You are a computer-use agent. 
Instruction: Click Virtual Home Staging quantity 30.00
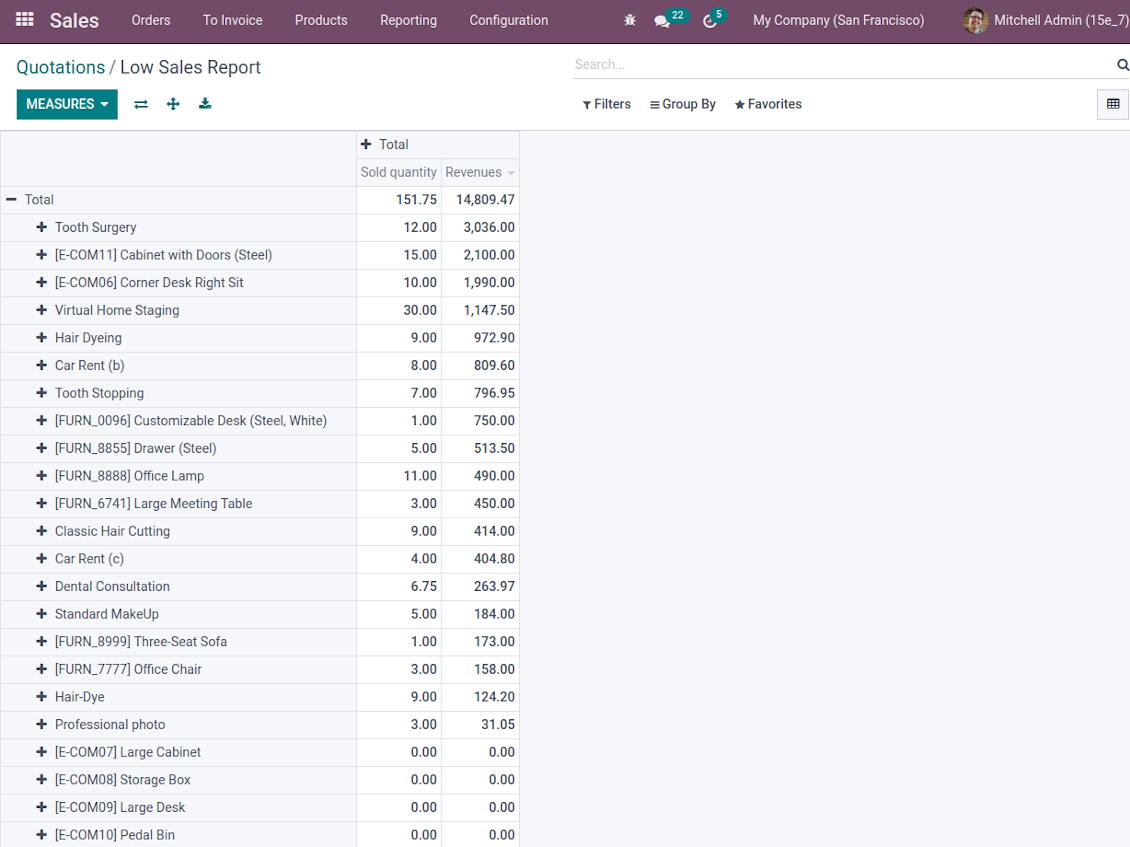399,310
